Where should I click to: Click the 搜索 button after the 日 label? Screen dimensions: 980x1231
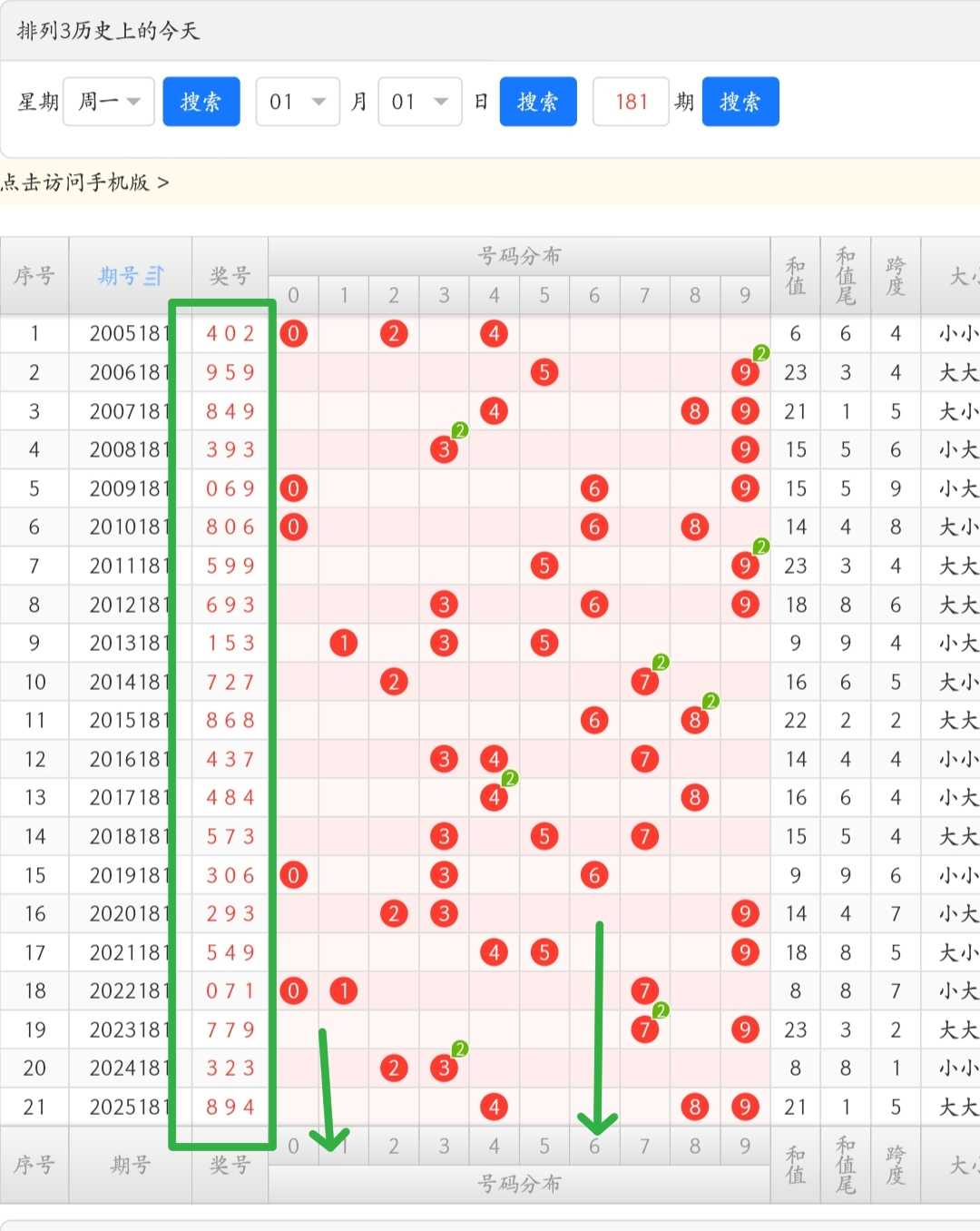[538, 102]
